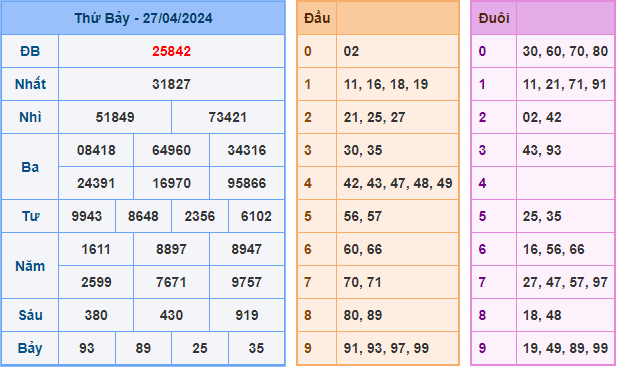Viewport: 617px width, 367px height.
Task: Click the Đuôi cell '25, 35'
Action: pos(565,216)
